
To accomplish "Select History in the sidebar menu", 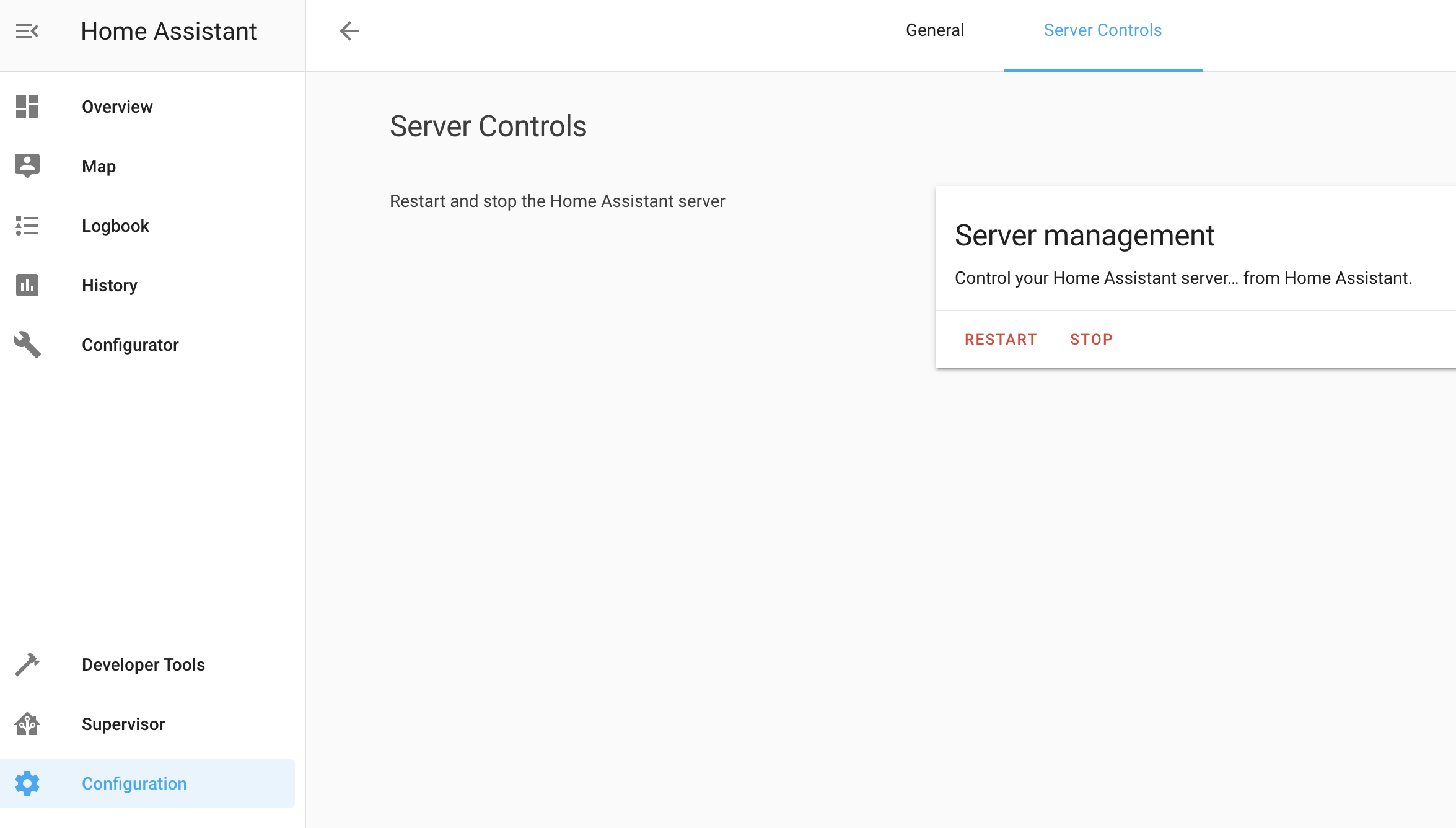I will pyautogui.click(x=109, y=285).
